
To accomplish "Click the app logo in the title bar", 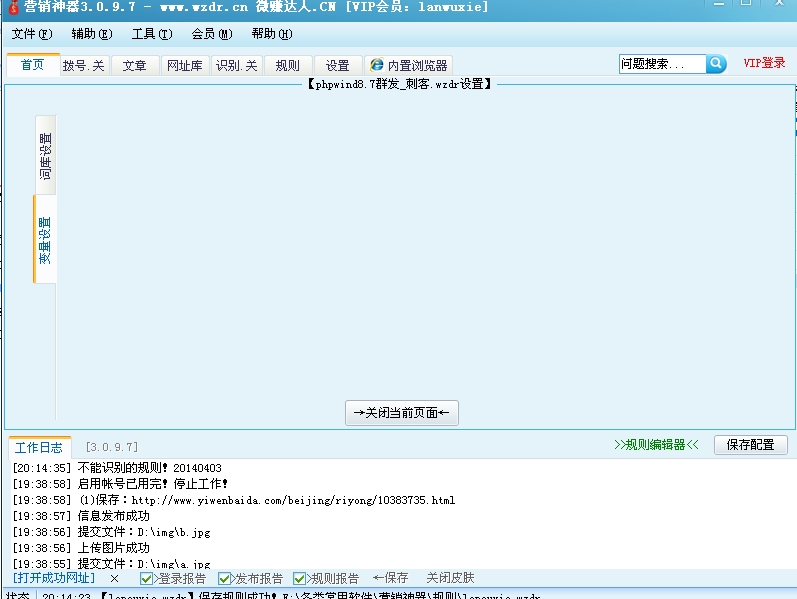I will point(13,7).
